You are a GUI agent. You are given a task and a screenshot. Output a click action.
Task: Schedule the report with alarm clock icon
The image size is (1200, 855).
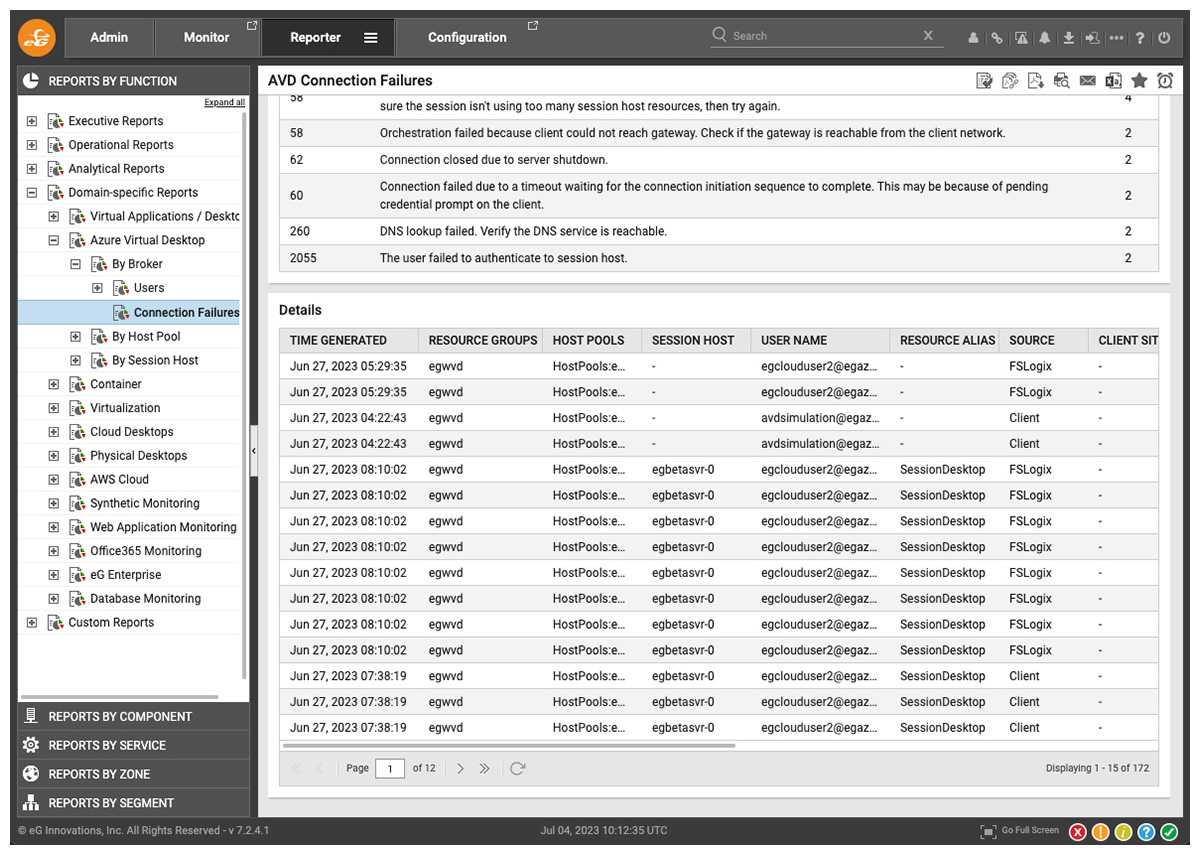click(x=1165, y=81)
